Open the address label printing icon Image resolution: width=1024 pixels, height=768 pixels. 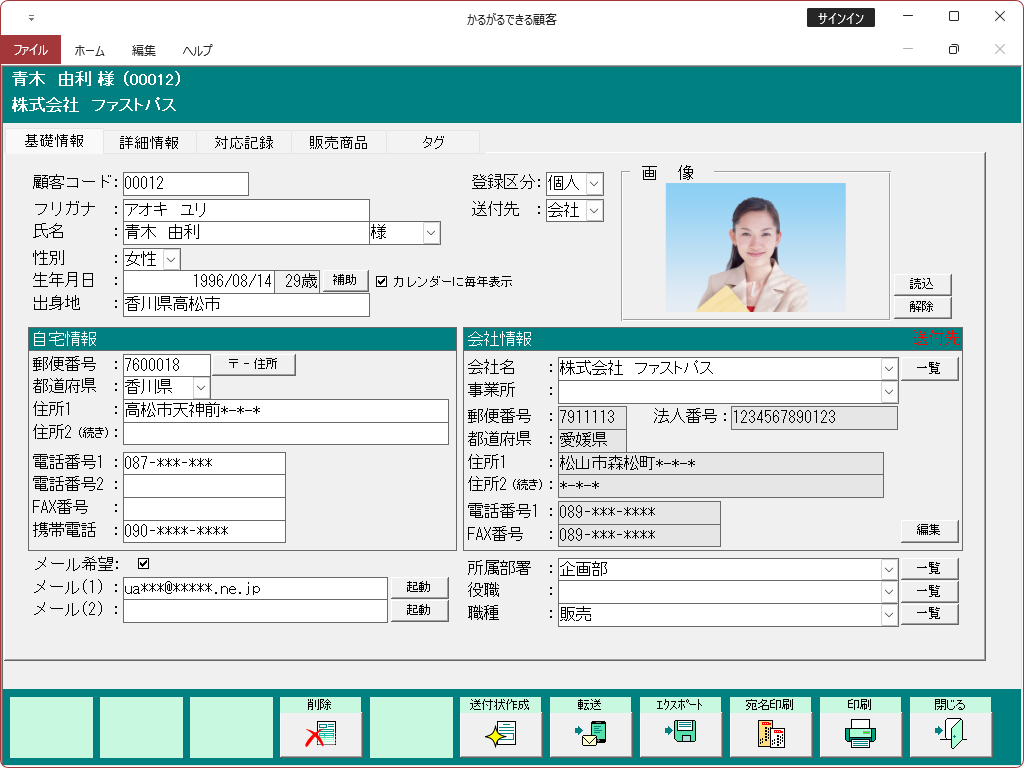(x=770, y=734)
